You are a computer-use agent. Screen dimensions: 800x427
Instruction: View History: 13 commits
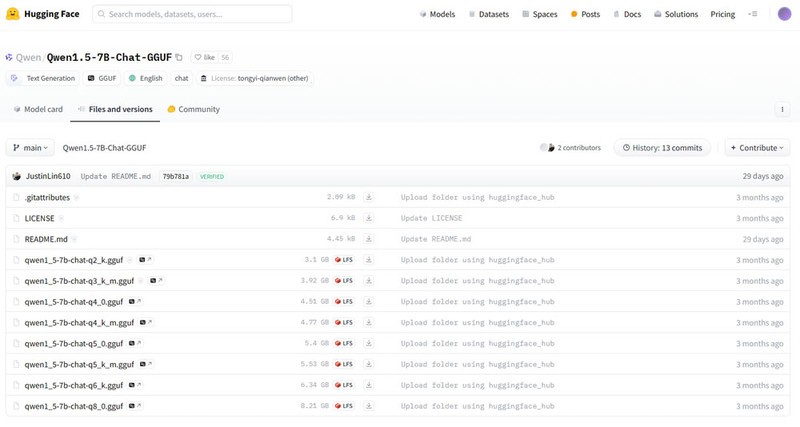(662, 147)
